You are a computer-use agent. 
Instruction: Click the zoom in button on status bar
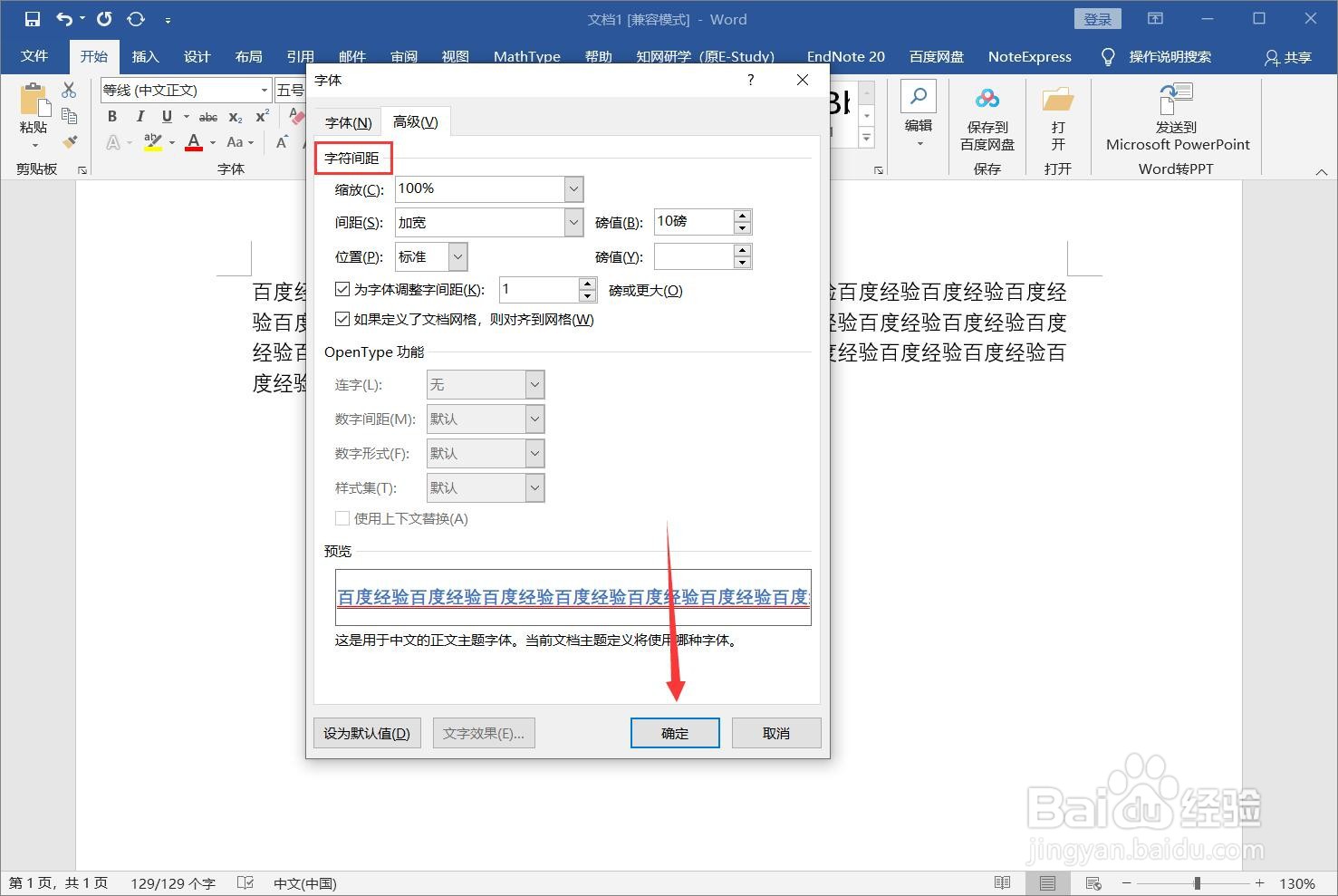click(x=1259, y=882)
